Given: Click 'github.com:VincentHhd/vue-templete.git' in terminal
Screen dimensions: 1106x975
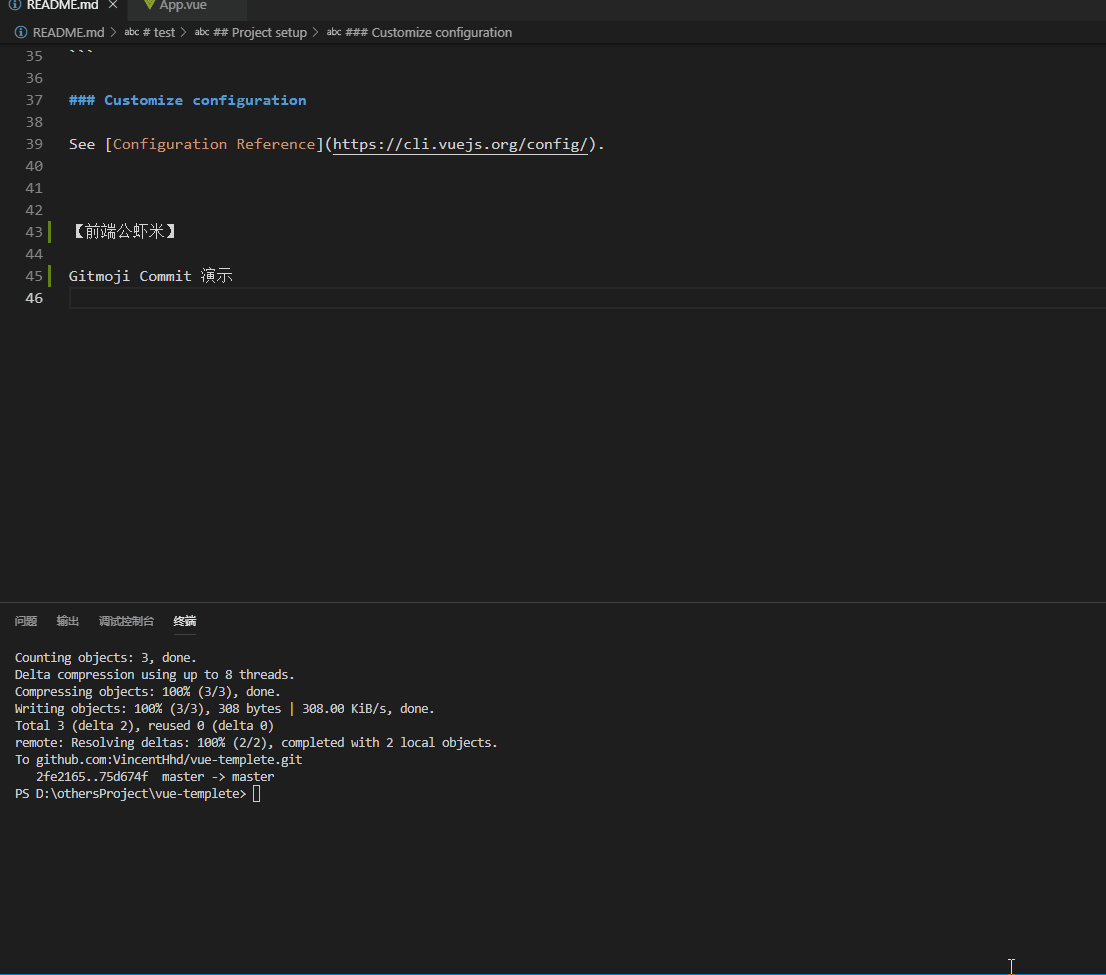Looking at the screenshot, I should point(169,760).
